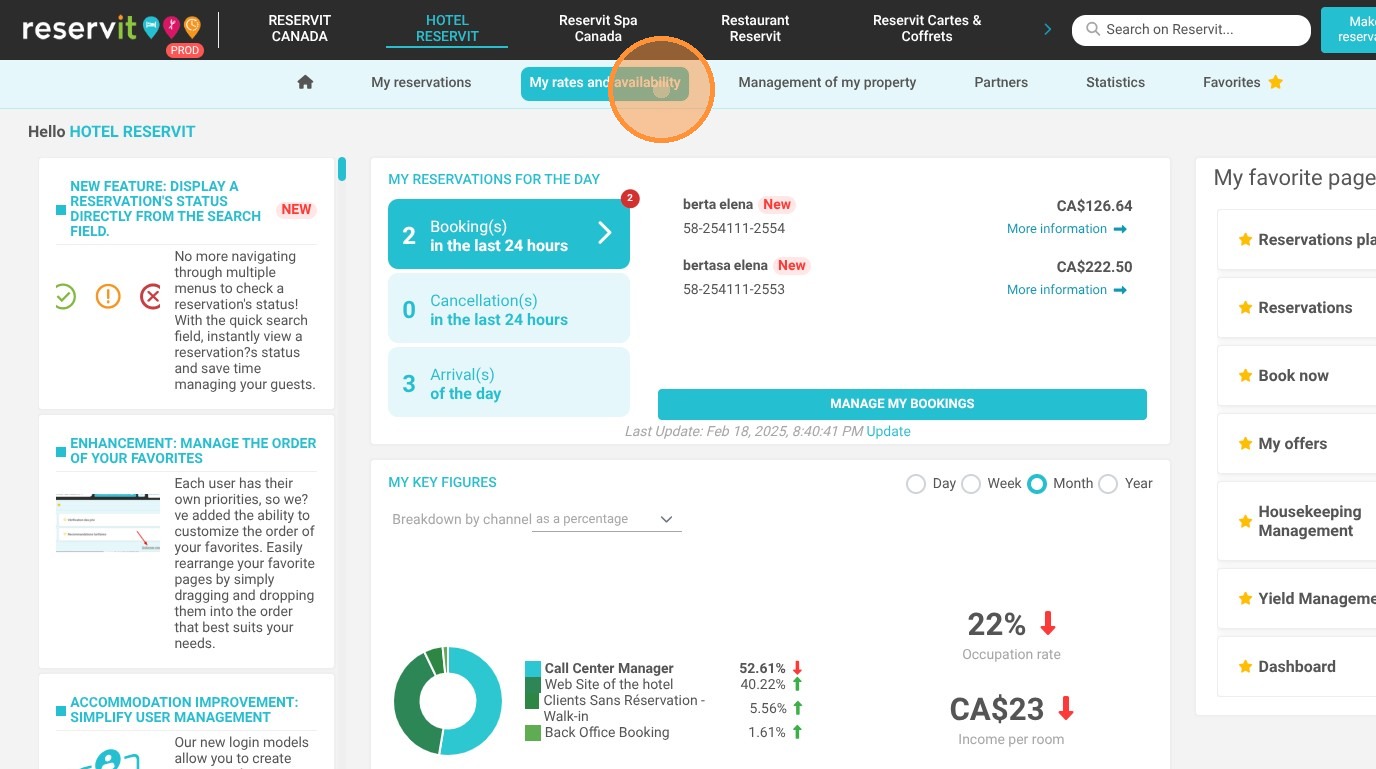Click the Update link for reservations
The image size is (1376, 769).
coord(888,432)
